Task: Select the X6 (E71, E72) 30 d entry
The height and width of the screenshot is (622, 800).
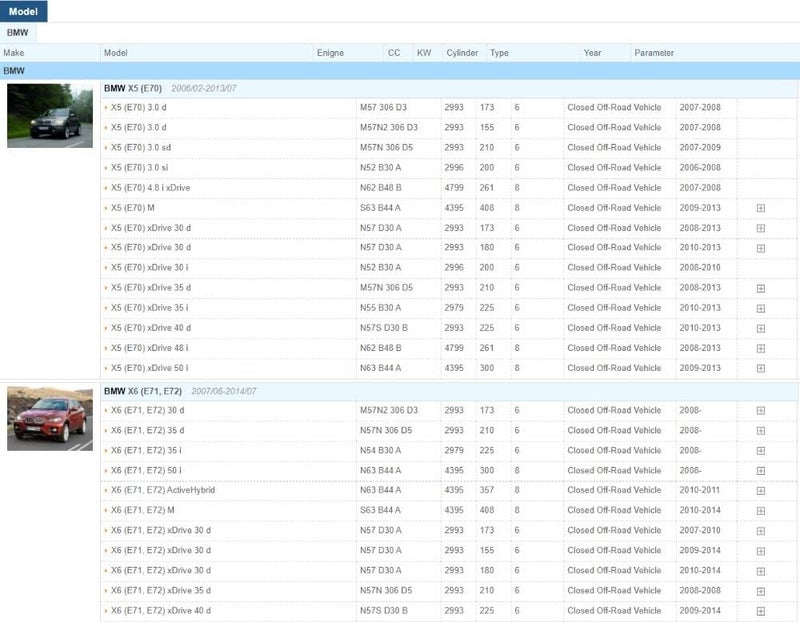Action: (147, 410)
